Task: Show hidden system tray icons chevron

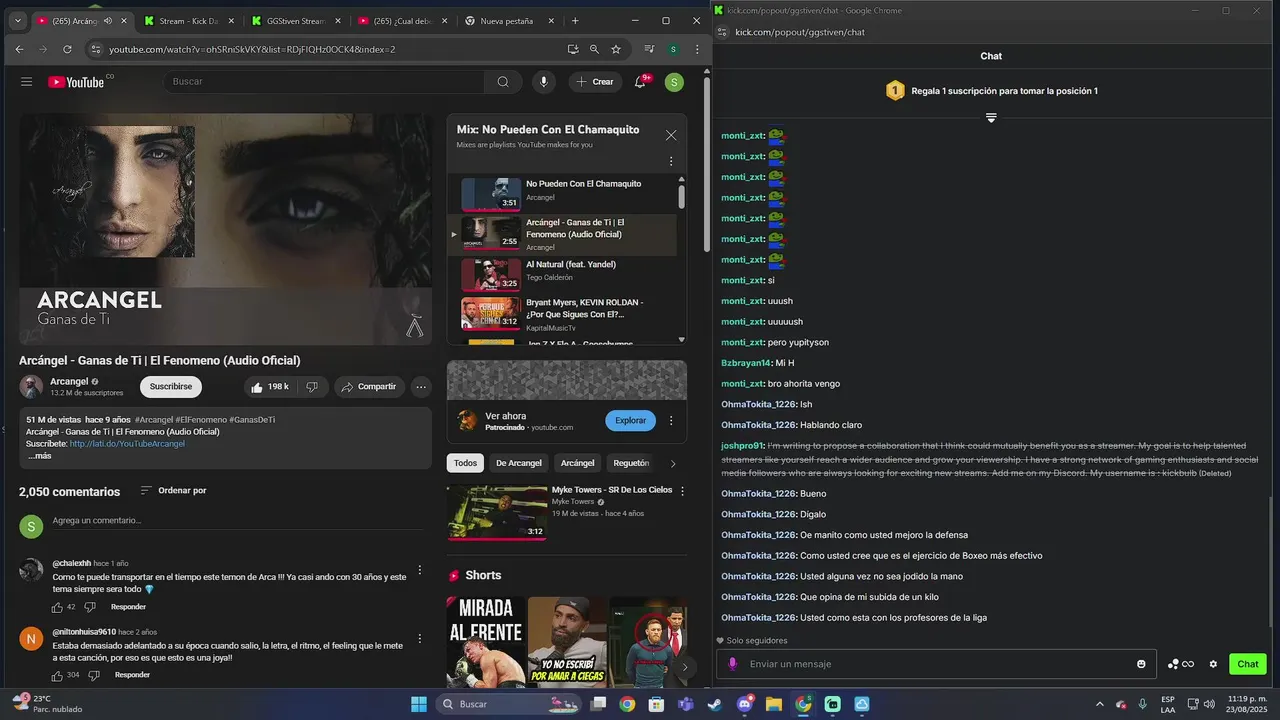Action: click(1100, 704)
